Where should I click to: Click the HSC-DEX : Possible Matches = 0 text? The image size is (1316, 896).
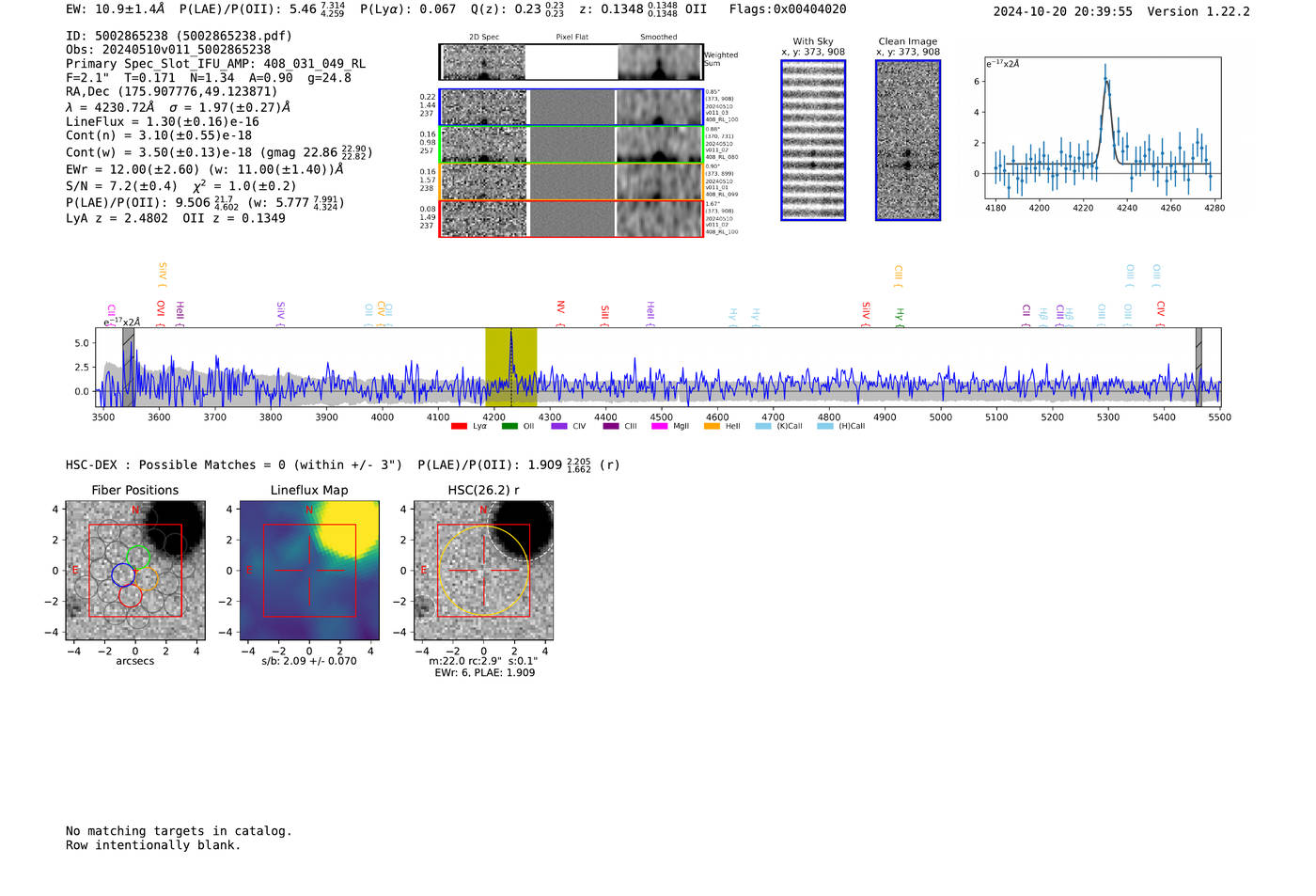234,465
